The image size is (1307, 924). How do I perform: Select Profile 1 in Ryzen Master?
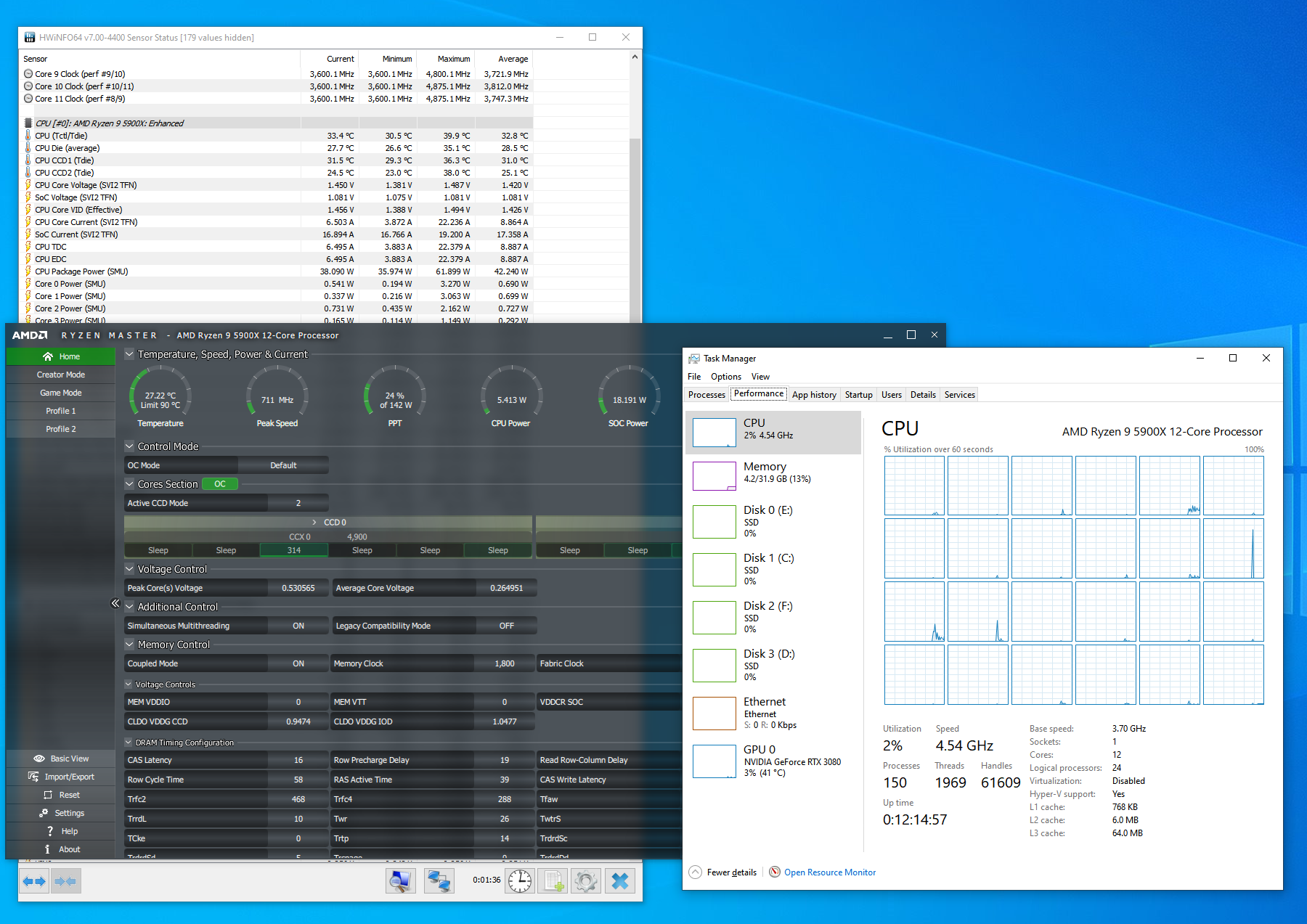[x=61, y=411]
